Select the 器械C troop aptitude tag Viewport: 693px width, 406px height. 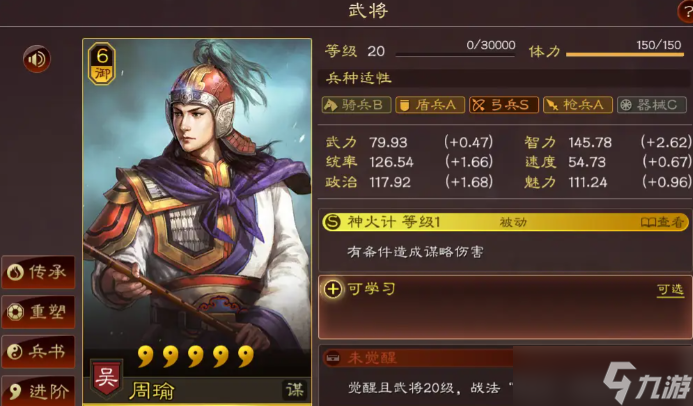(x=651, y=105)
